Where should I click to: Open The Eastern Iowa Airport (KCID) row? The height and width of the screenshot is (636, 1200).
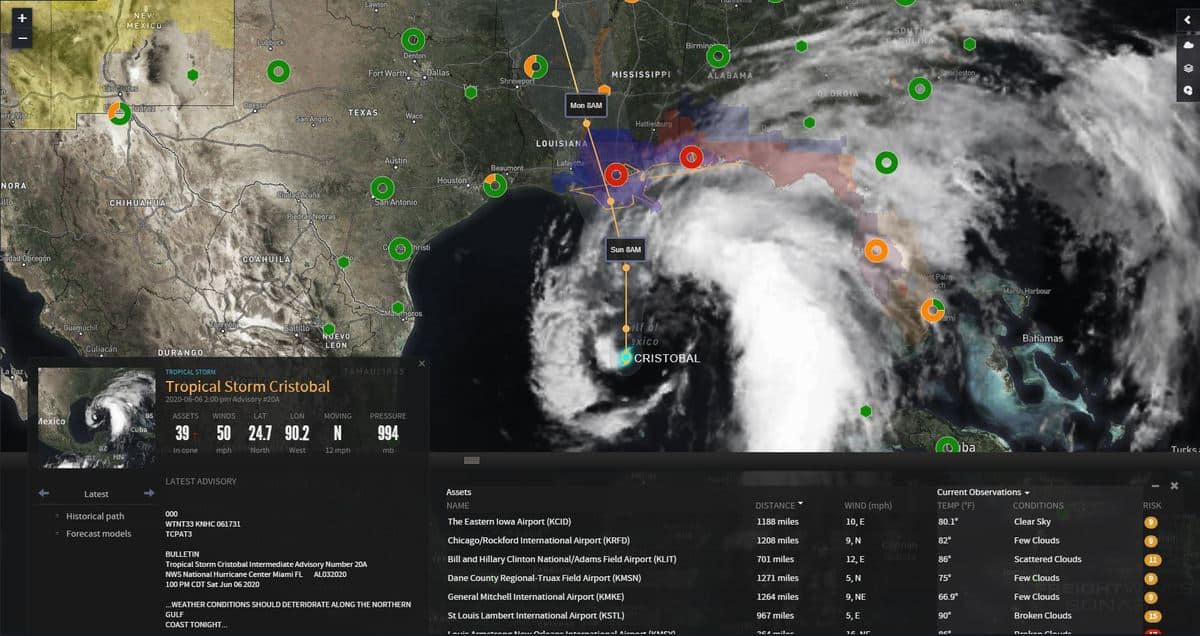point(806,522)
